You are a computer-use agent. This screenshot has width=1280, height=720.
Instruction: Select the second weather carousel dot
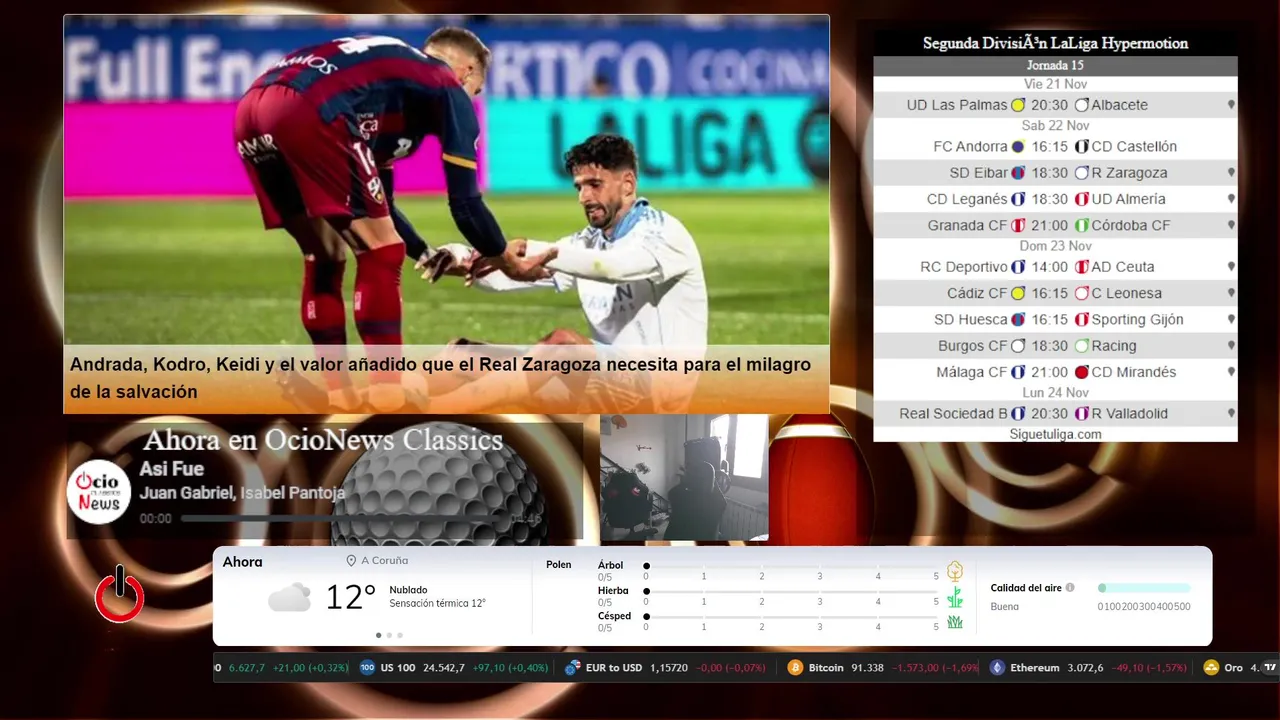pyautogui.click(x=389, y=635)
